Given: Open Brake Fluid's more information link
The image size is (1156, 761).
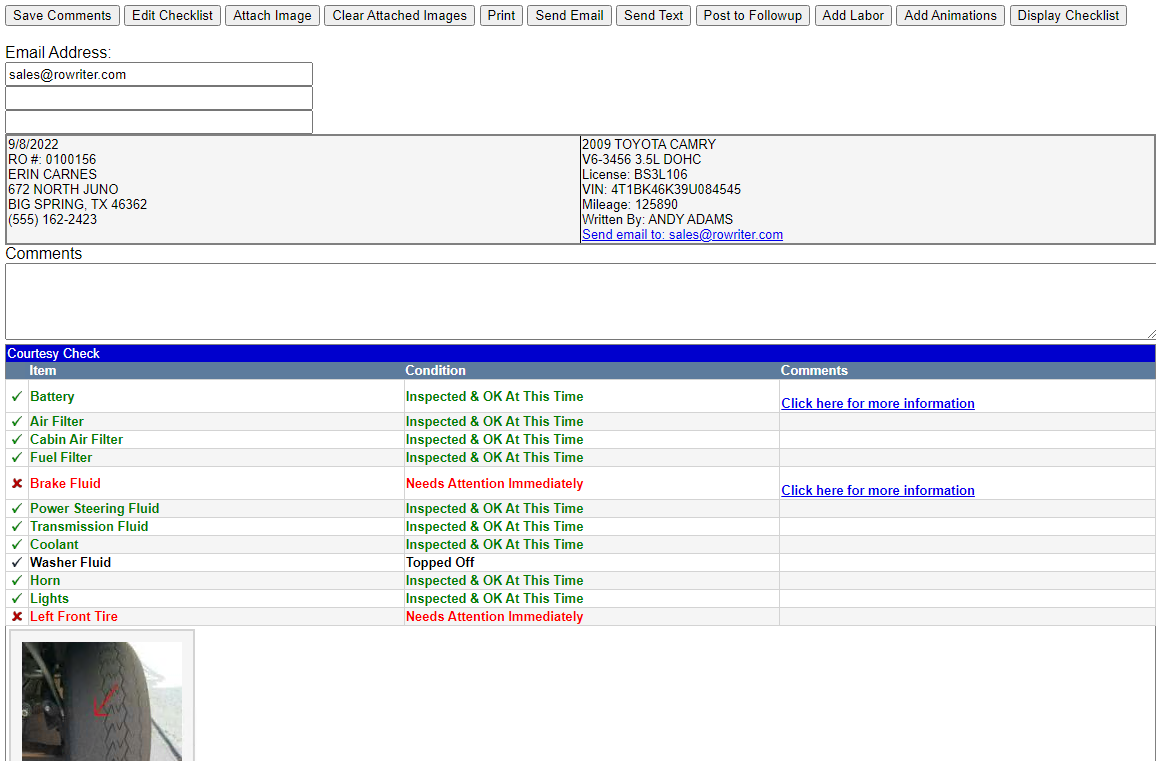Looking at the screenshot, I should click(878, 490).
